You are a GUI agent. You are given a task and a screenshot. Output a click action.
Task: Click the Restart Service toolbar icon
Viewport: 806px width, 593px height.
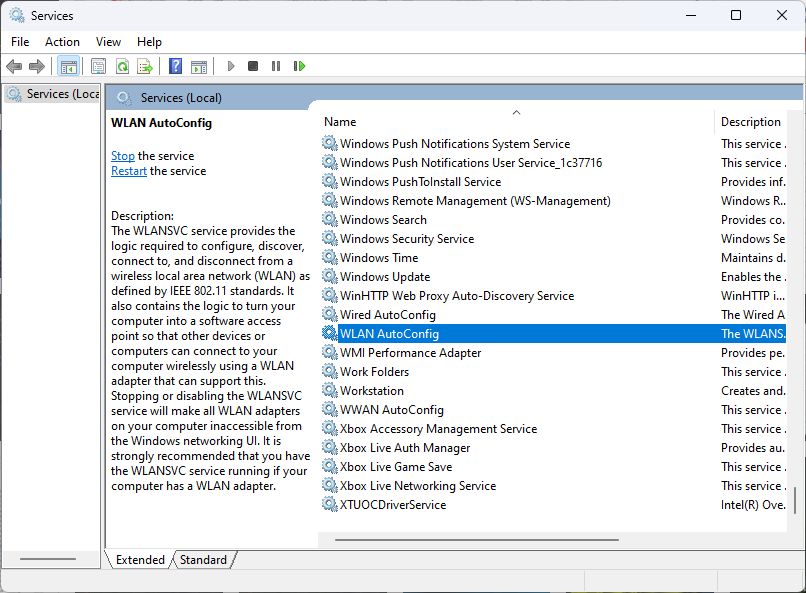299,66
